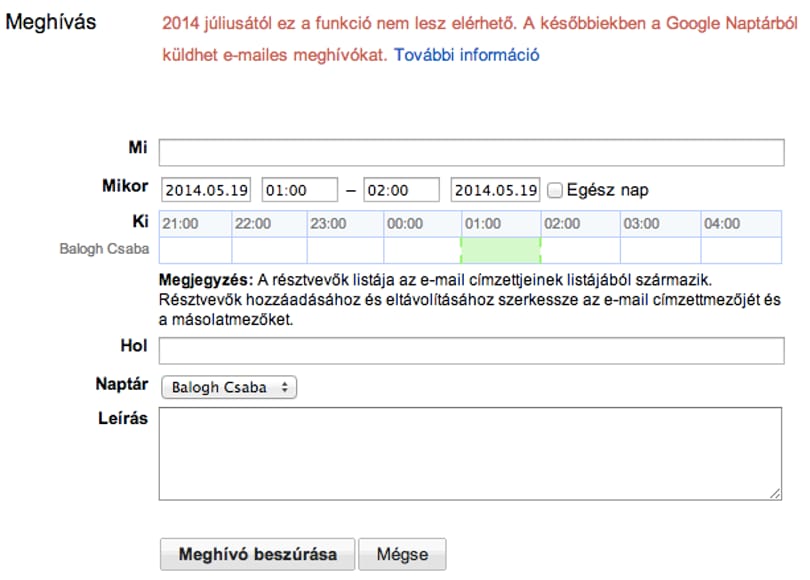Click the end time field 02:00

tap(401, 190)
